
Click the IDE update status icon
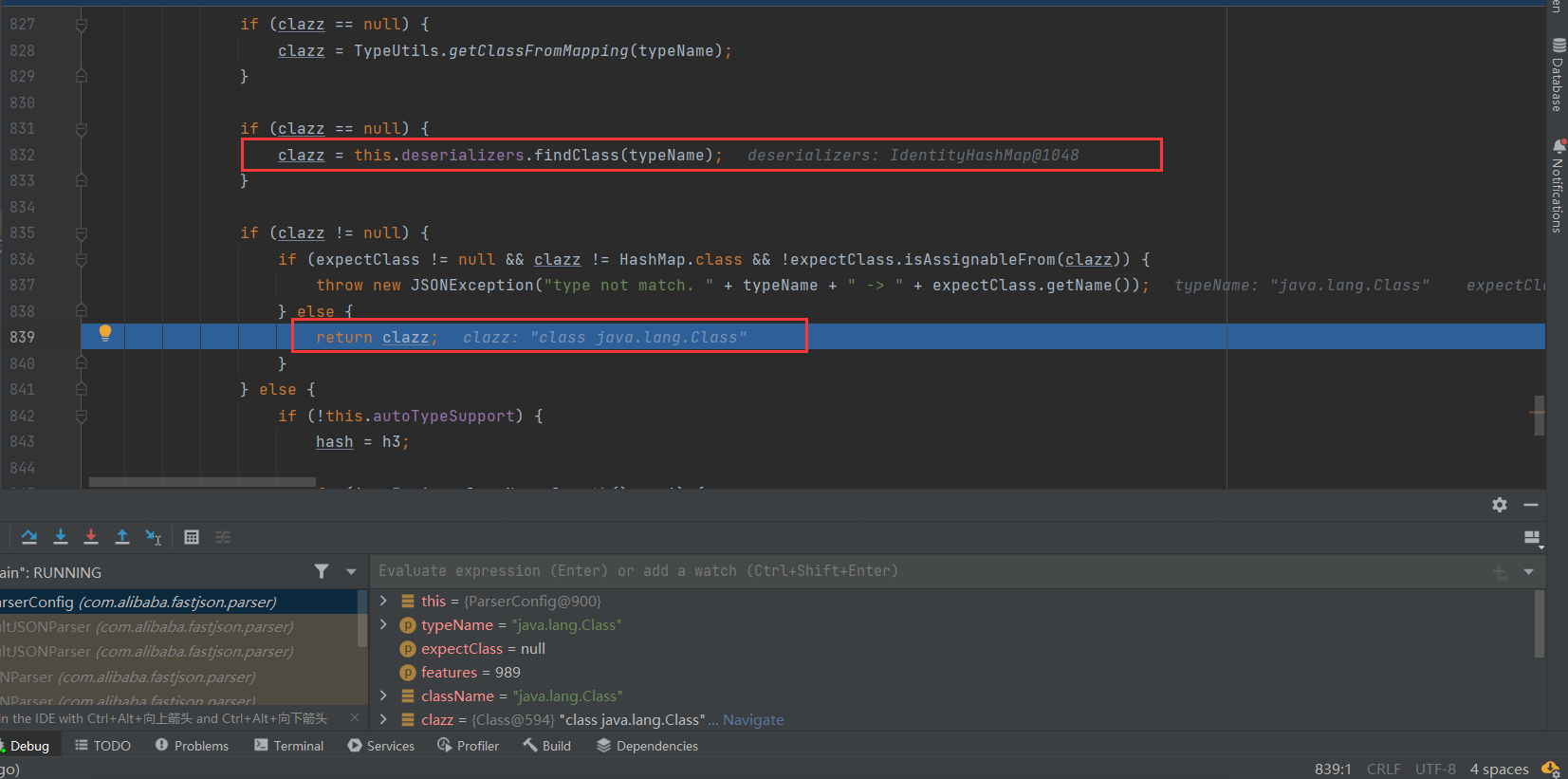tap(1552, 769)
